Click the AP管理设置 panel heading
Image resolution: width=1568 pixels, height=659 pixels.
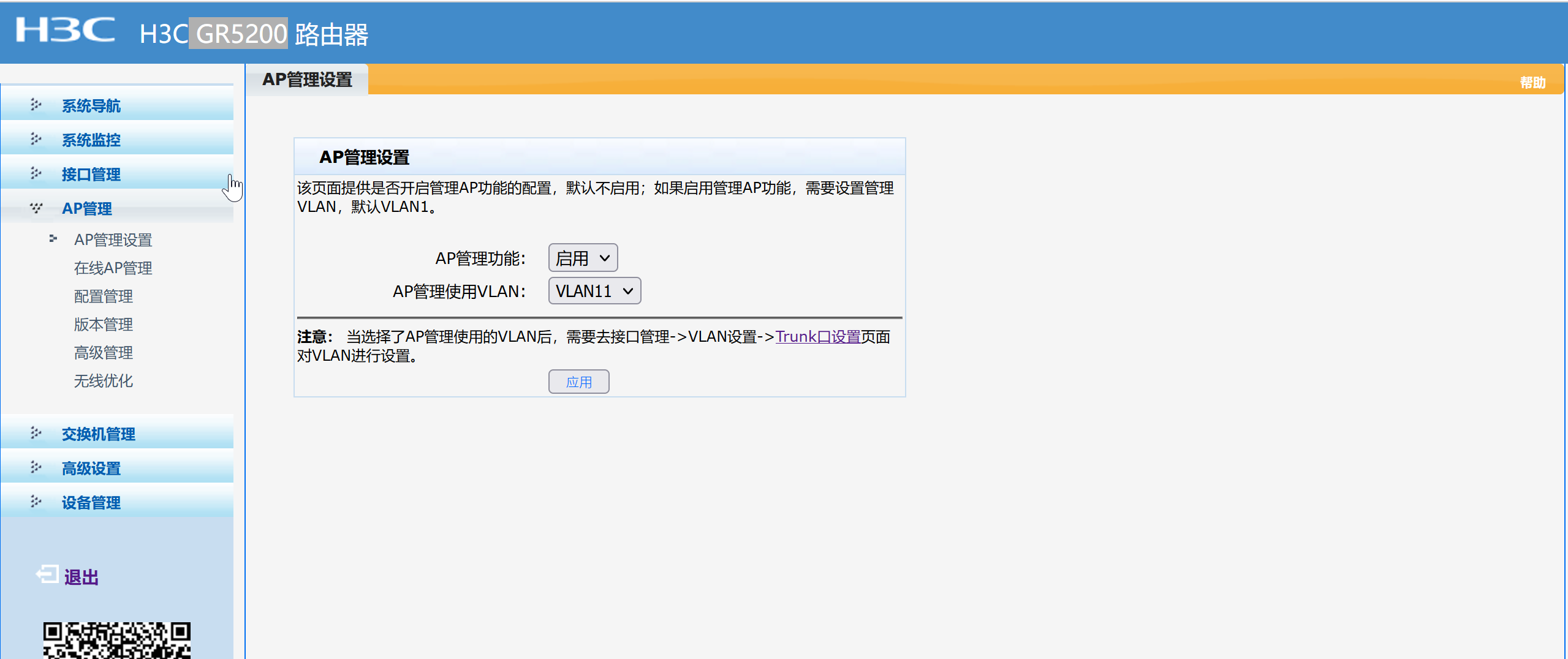coord(364,157)
